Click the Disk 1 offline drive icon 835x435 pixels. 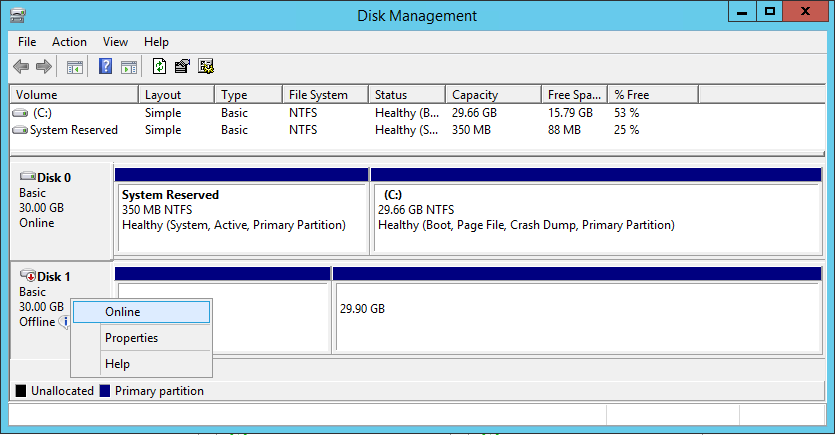point(28,275)
